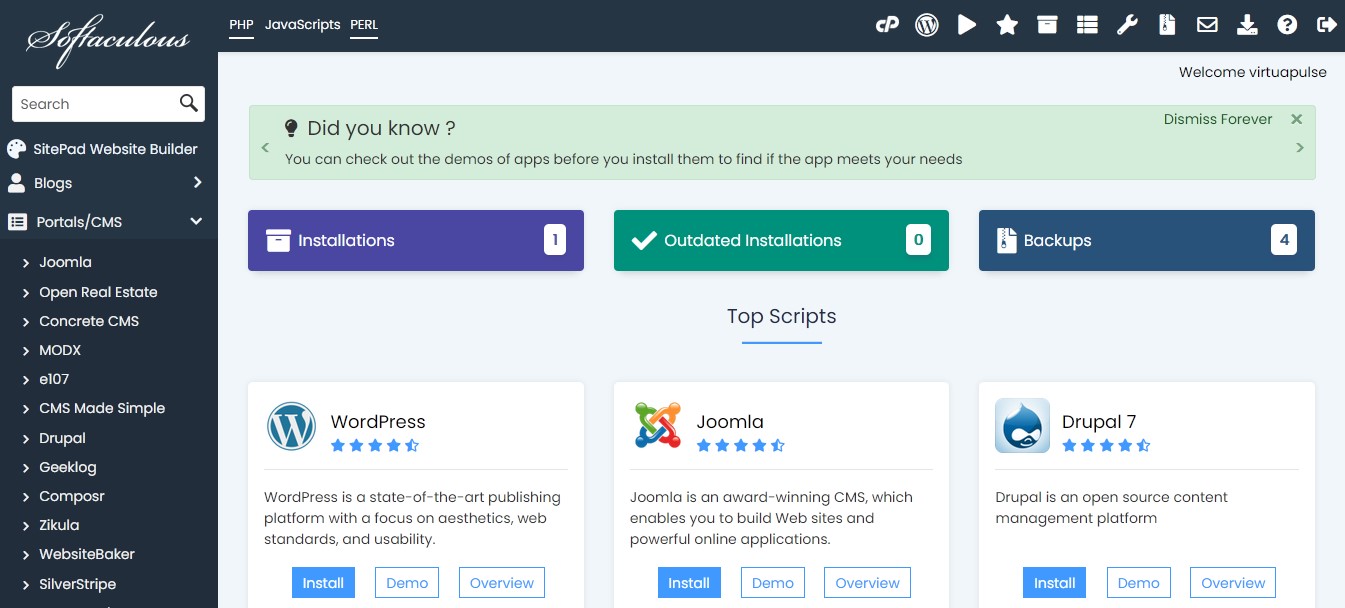1345x608 pixels.
Task: Open the cPanel control panel icon
Action: click(x=887, y=25)
